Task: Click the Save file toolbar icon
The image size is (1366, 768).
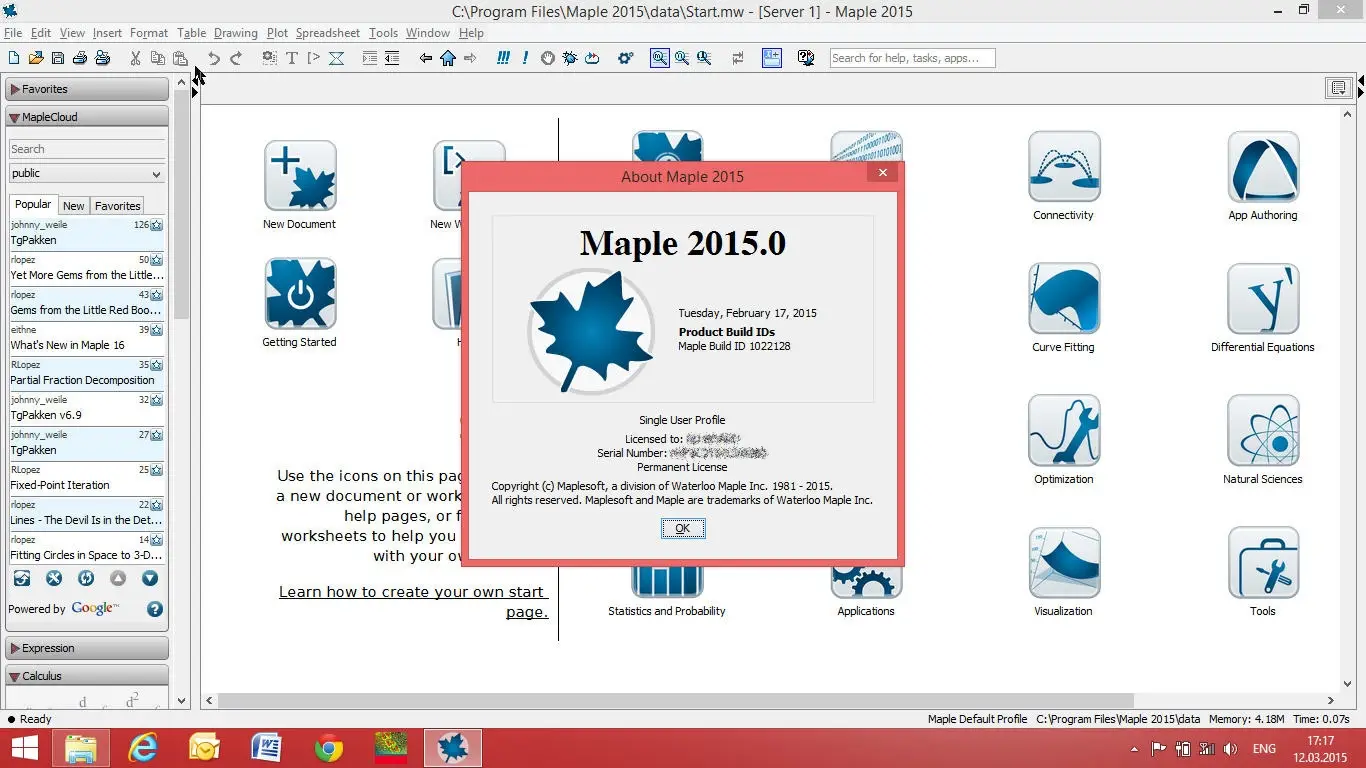Action: (x=57, y=58)
